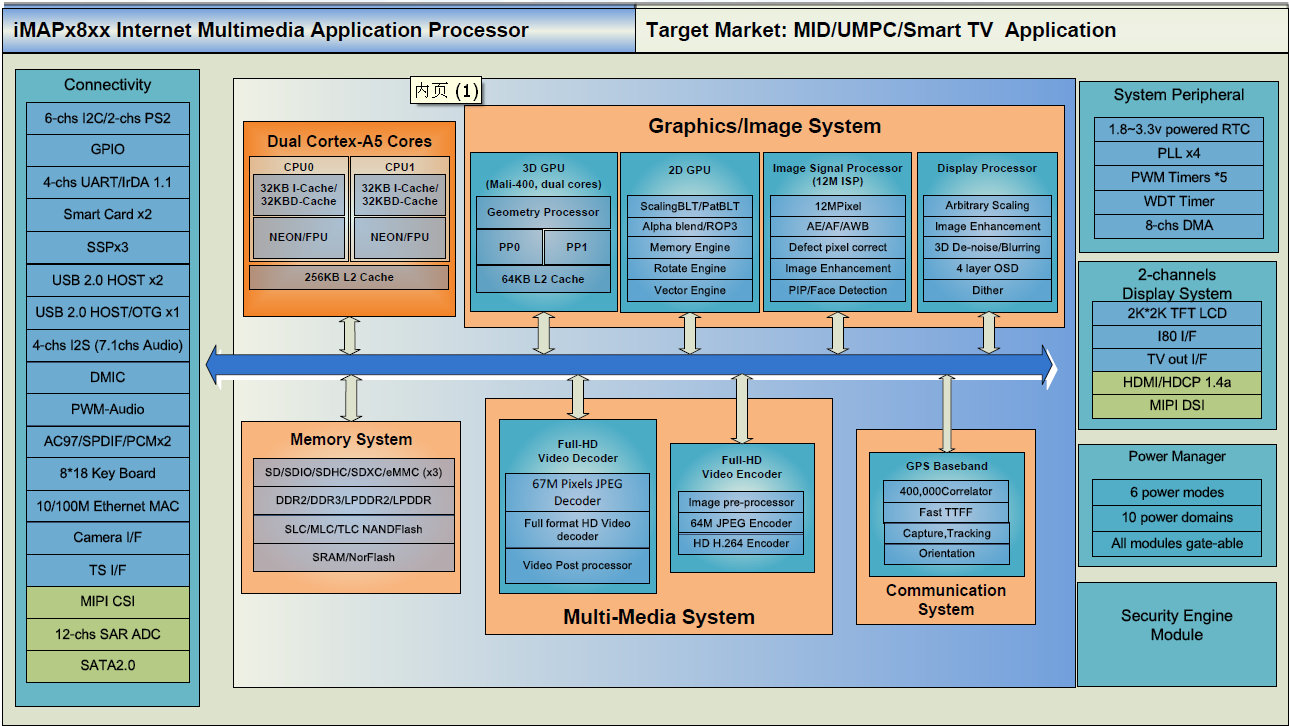Select the SSPx3 connectivity block
This screenshot has width=1289, height=726.
107,246
